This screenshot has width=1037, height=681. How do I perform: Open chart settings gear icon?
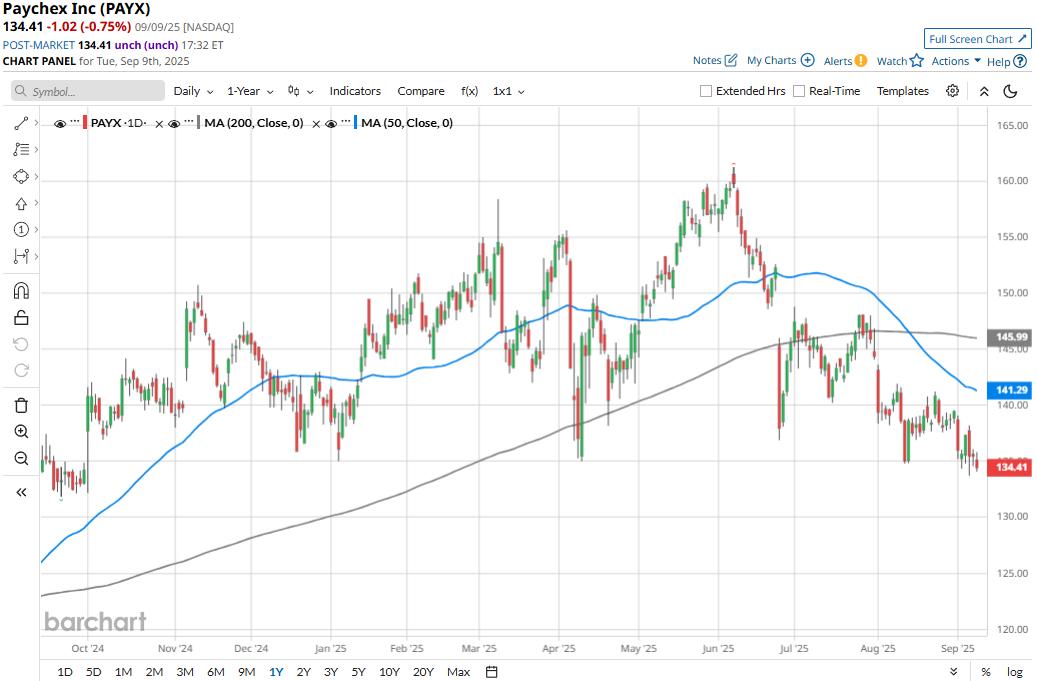pyautogui.click(x=952, y=91)
